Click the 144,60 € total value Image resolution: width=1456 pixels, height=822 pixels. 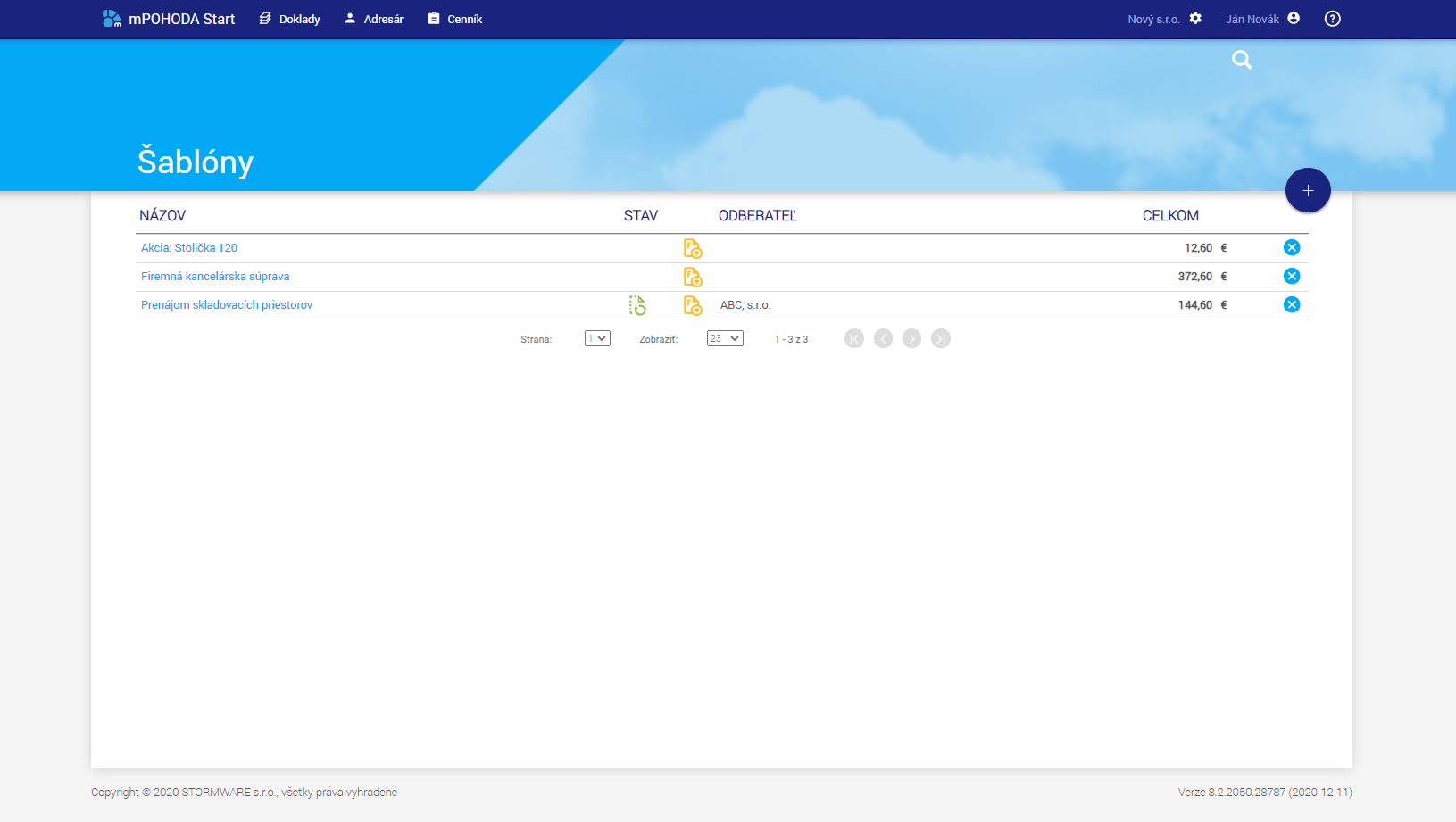(x=1202, y=305)
